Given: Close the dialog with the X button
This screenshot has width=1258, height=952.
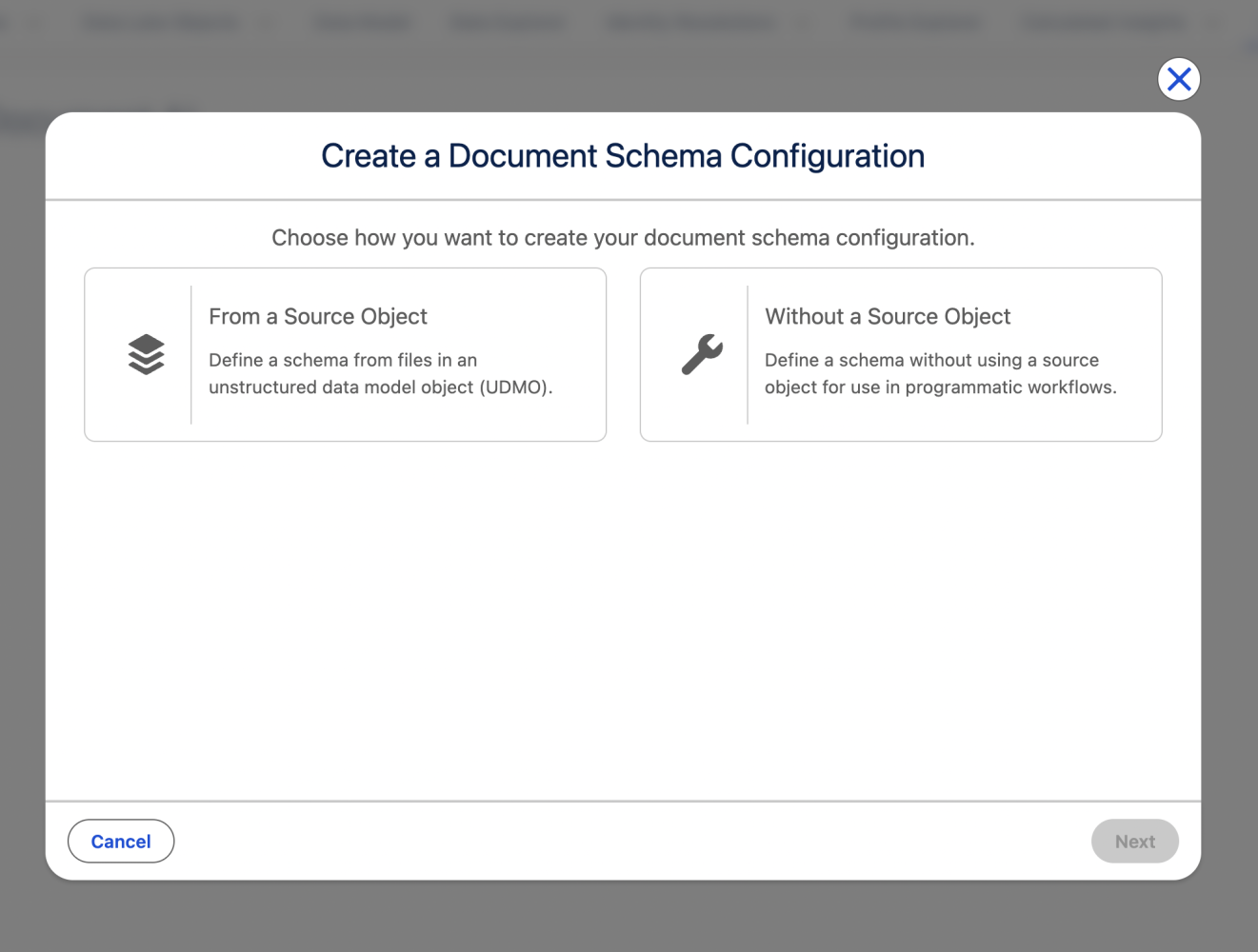Looking at the screenshot, I should pyautogui.click(x=1179, y=79).
